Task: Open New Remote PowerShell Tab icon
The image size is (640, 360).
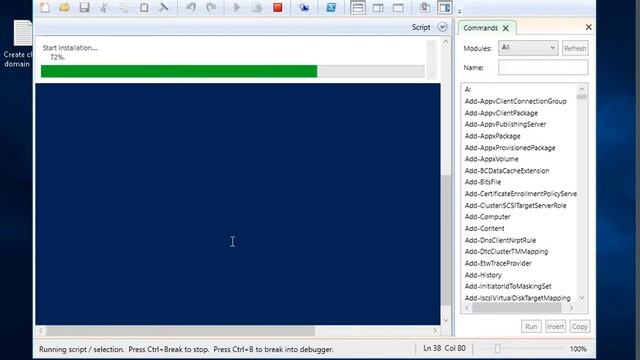Action: [304, 7]
